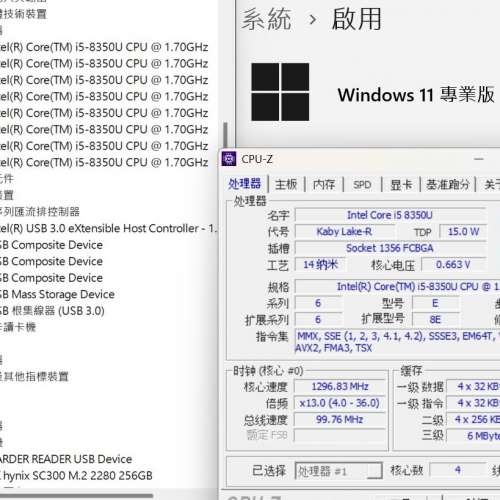This screenshot has height=500, width=500.
Task: Click the Intel Core i5 8350U name field
Action: tap(390, 215)
